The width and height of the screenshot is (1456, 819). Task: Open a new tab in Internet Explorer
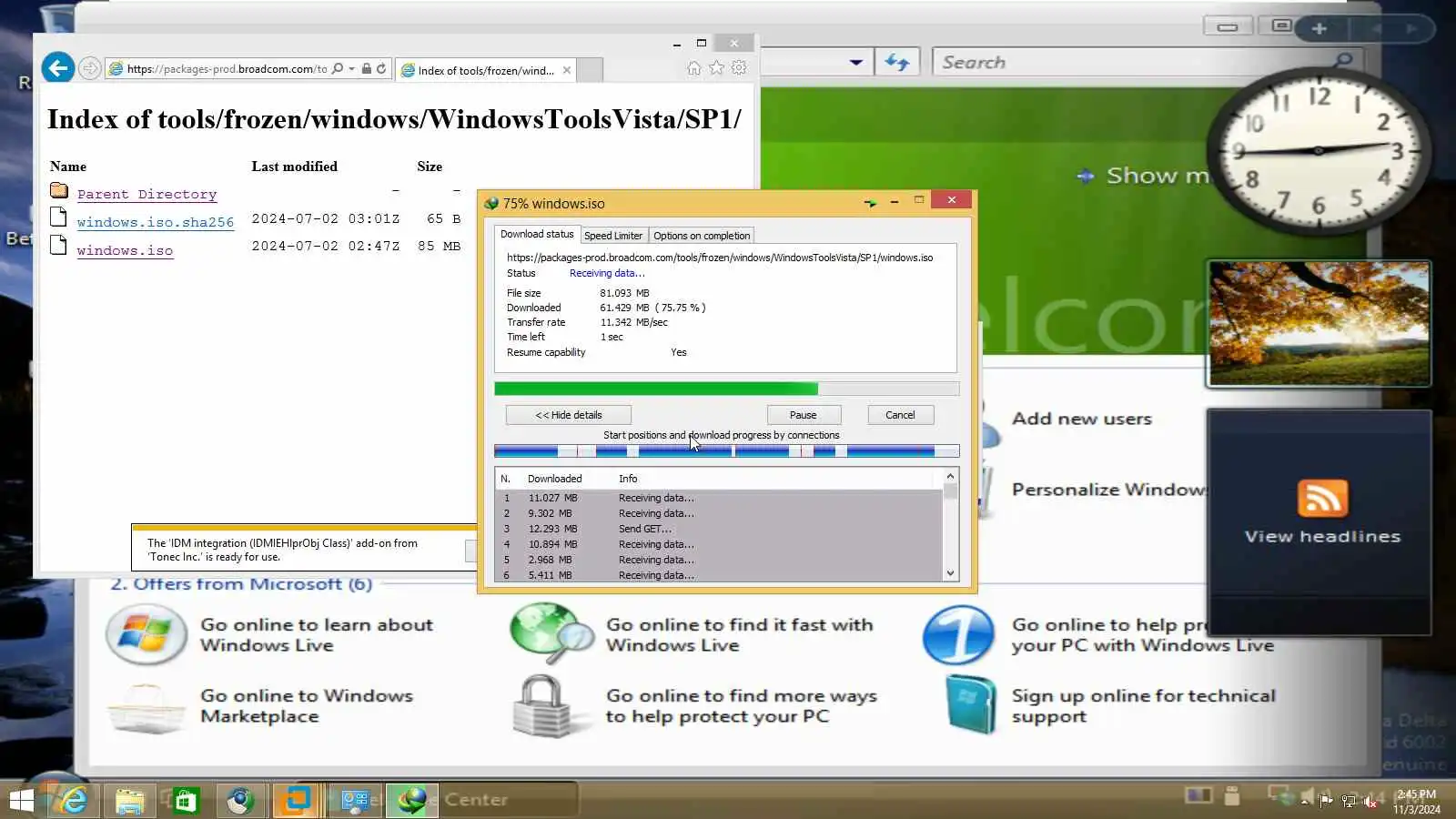coord(591,70)
